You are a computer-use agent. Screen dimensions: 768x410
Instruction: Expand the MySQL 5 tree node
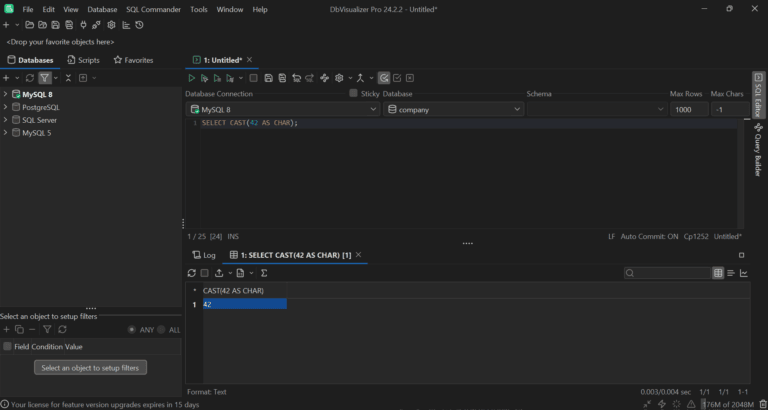tap(5, 133)
